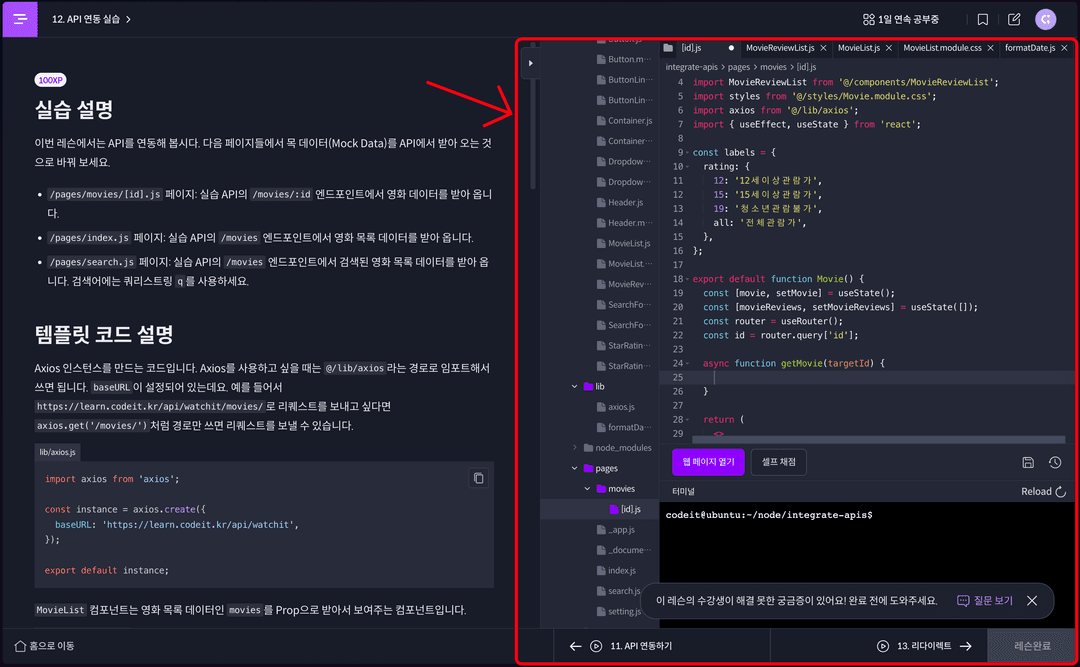Screen dimensions: 1080x667
Task: Place cursor on empty line 25
Action: [883, 378]
